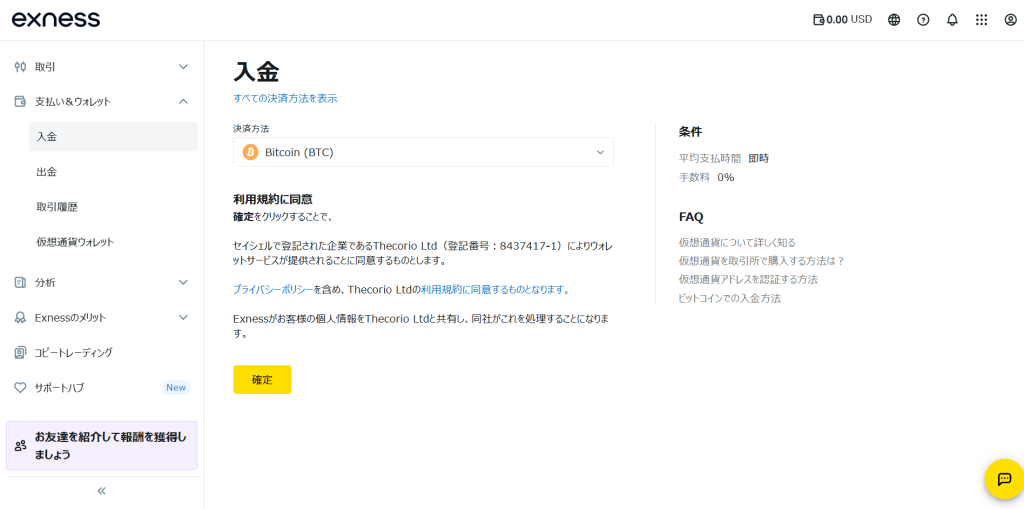Open the help question mark icon
Image resolution: width=1024 pixels, height=509 pixels.
pyautogui.click(x=923, y=20)
